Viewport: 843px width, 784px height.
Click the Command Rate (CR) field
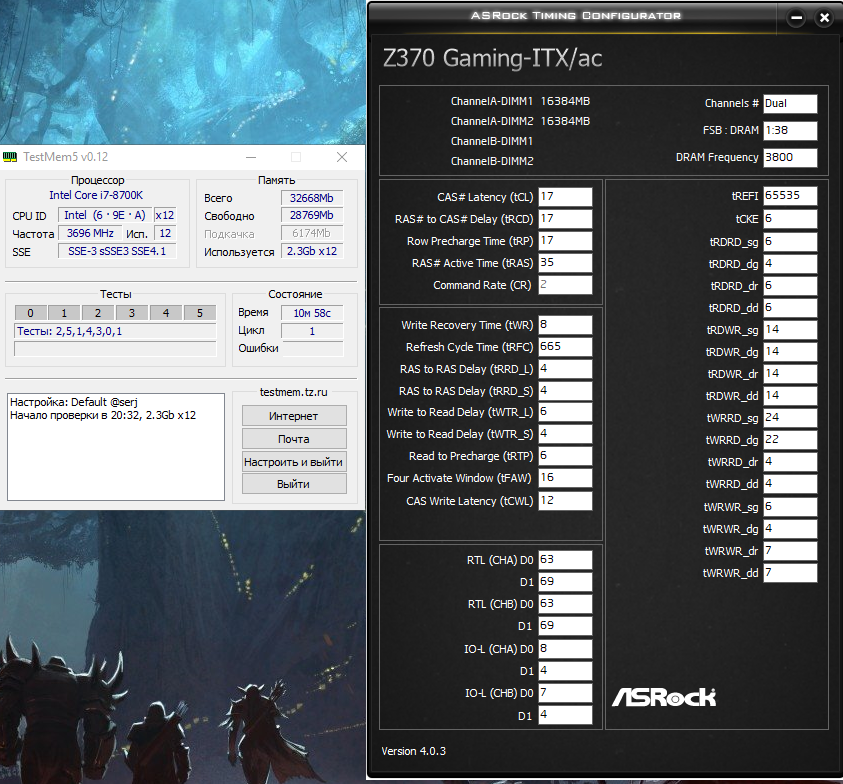pyautogui.click(x=565, y=284)
